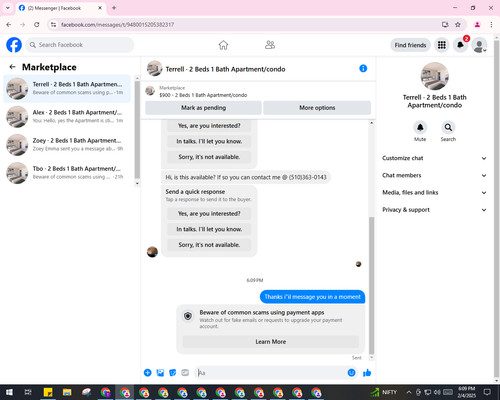This screenshot has height=400, width=500.
Task: Open the emoji picker in message box
Action: (x=351, y=373)
